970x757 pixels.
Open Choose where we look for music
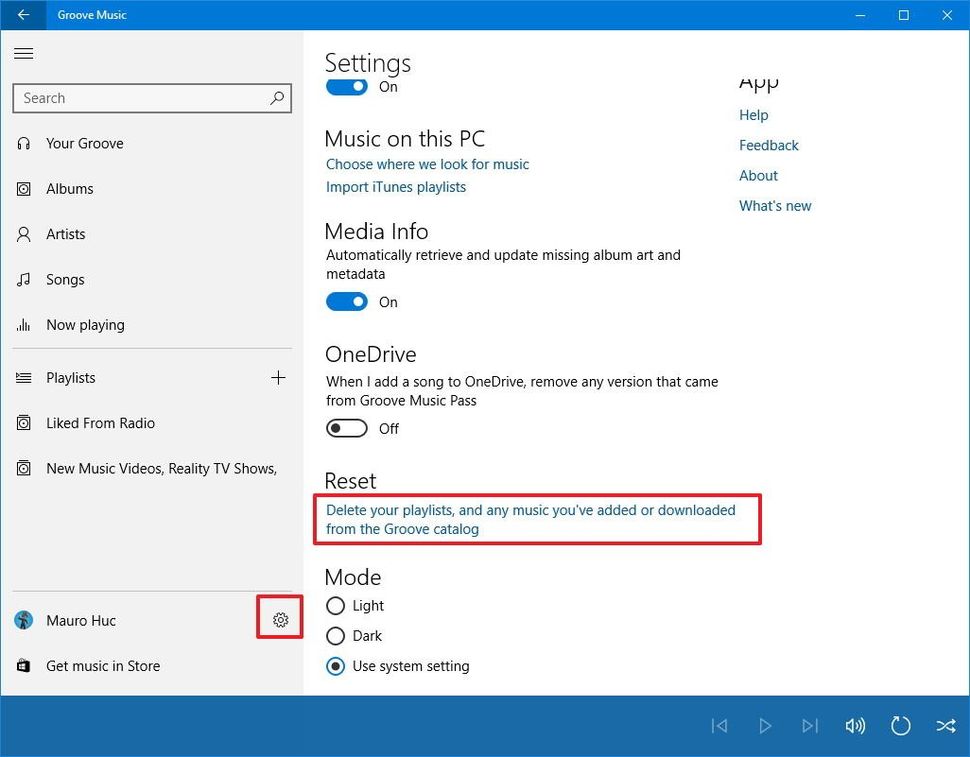(427, 164)
